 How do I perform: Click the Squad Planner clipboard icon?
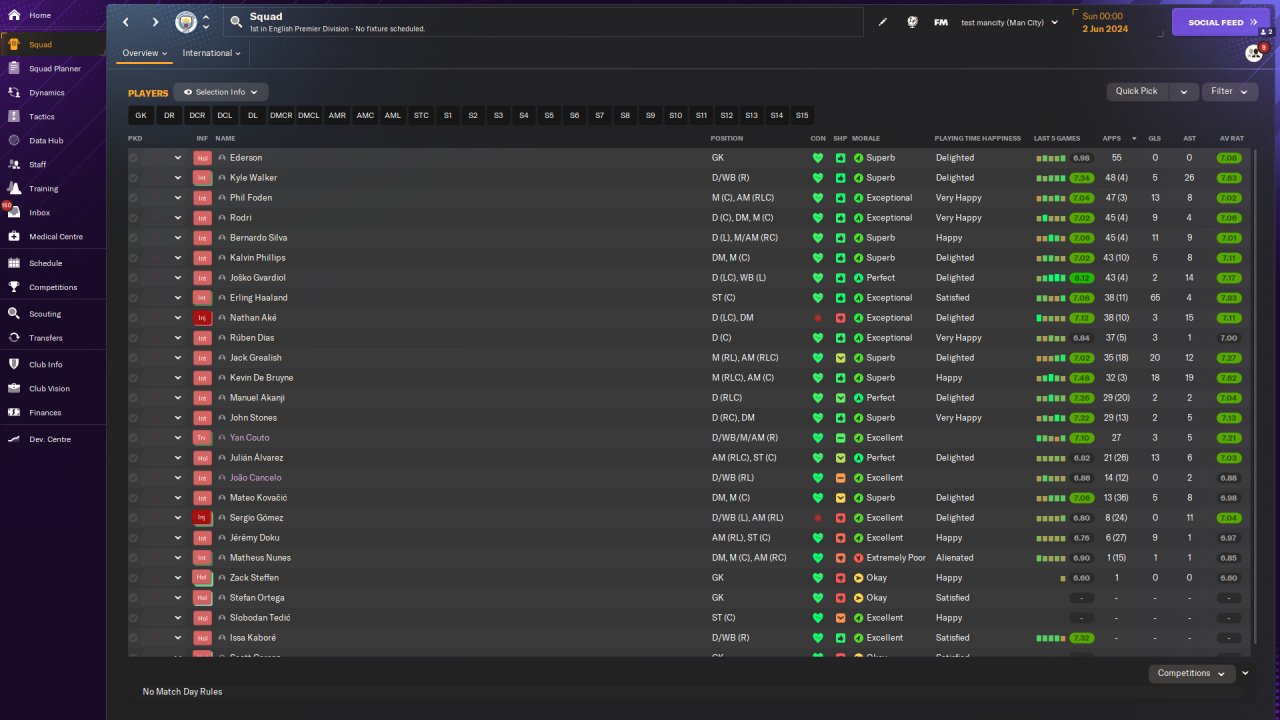pyautogui.click(x=14, y=68)
